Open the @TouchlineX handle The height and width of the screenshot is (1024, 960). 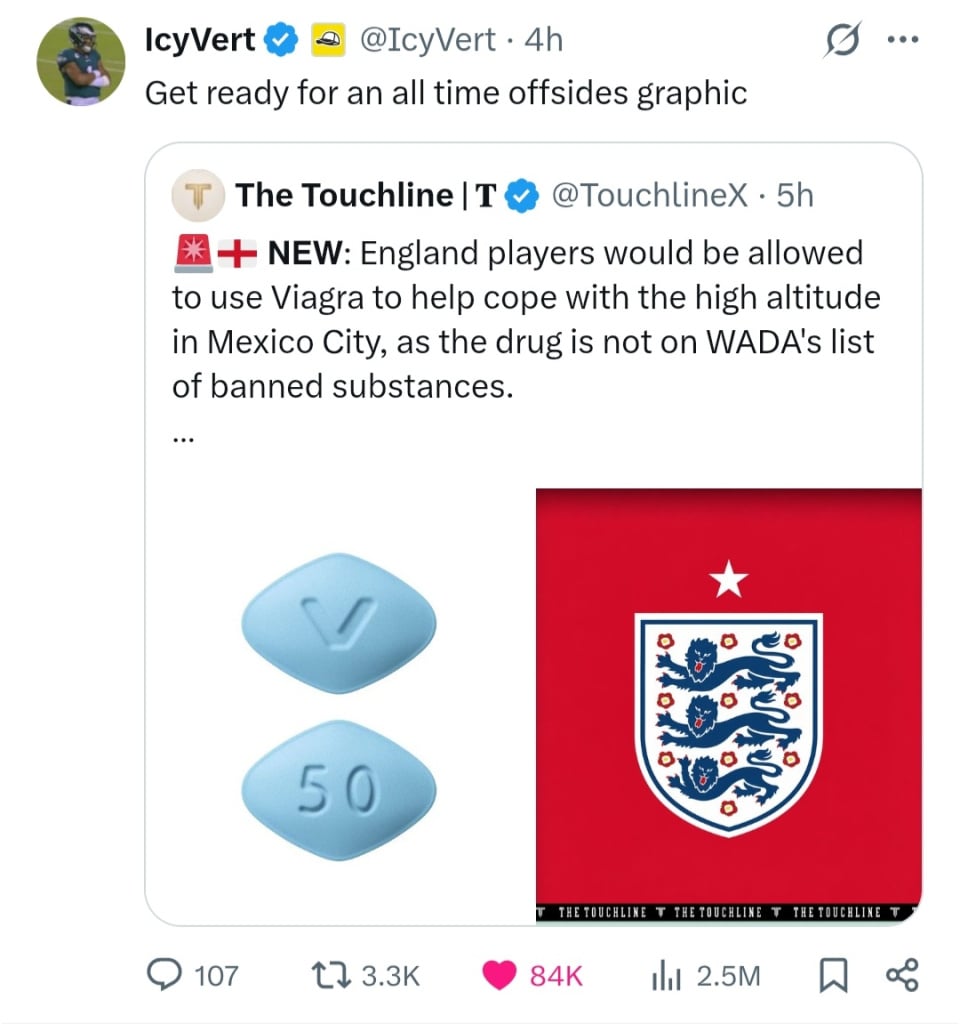tap(650, 195)
